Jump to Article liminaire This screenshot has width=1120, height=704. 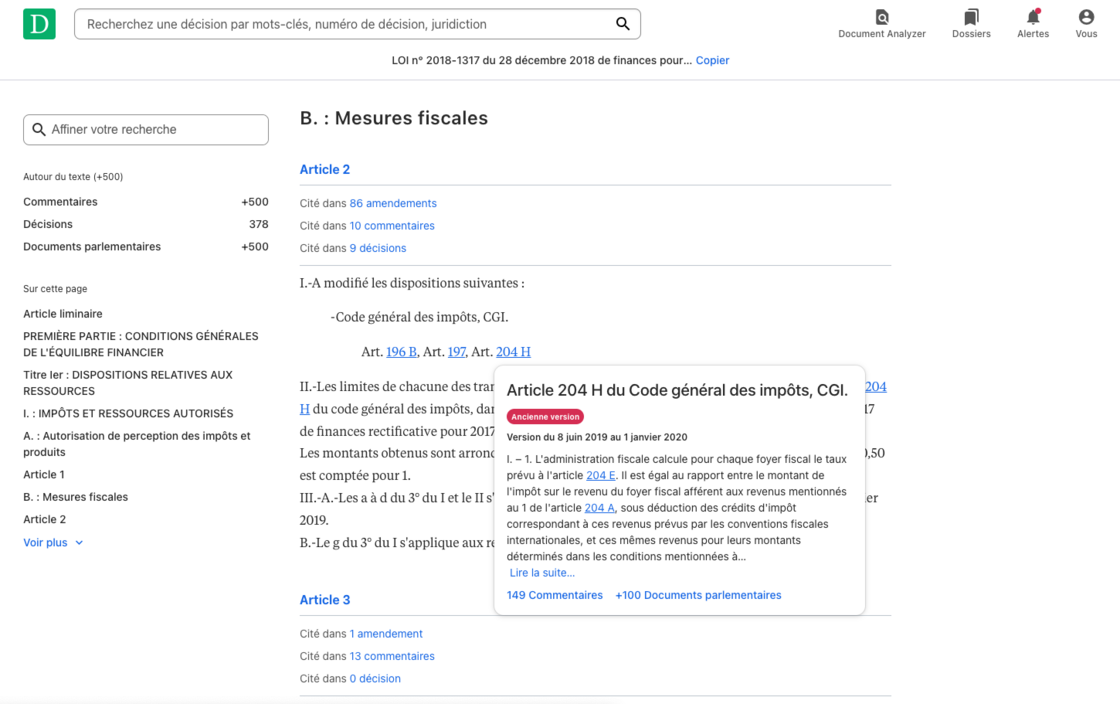point(63,314)
